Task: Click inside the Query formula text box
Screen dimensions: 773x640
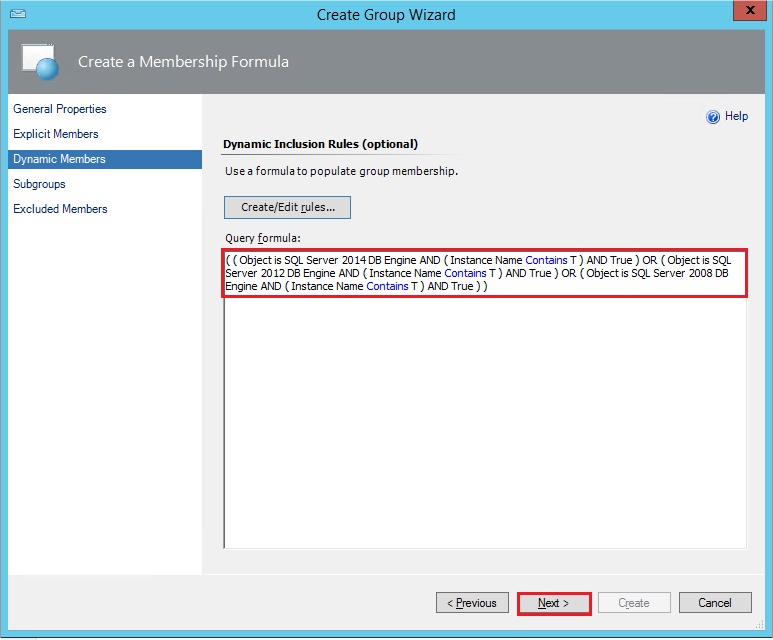Action: [x=485, y=398]
